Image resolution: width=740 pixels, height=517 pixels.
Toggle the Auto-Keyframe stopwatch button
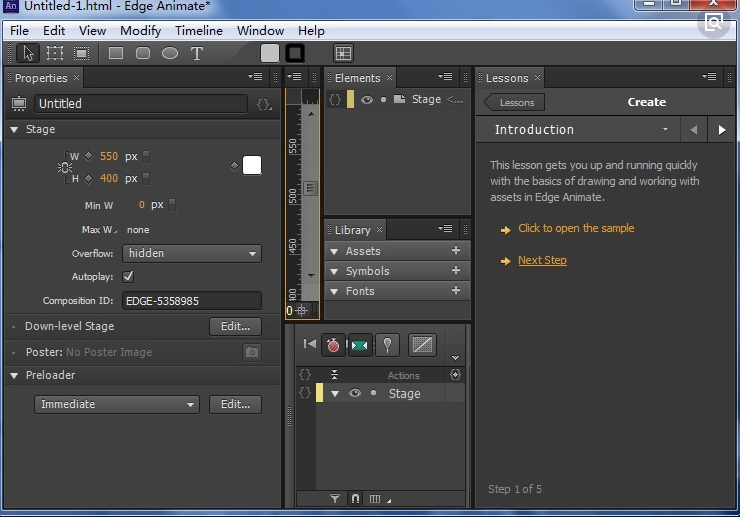coord(333,345)
